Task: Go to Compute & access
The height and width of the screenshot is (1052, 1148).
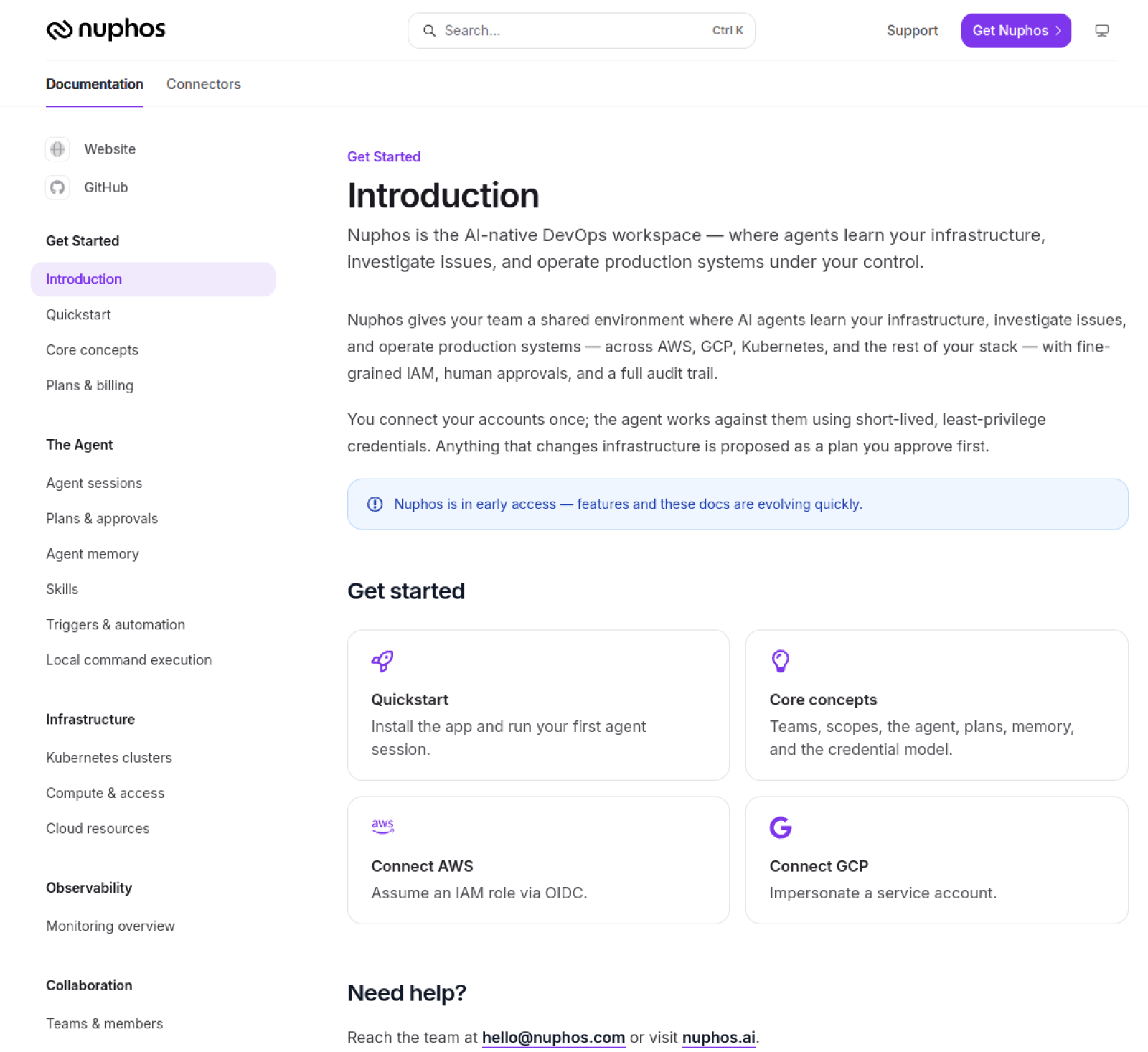Action: click(105, 793)
